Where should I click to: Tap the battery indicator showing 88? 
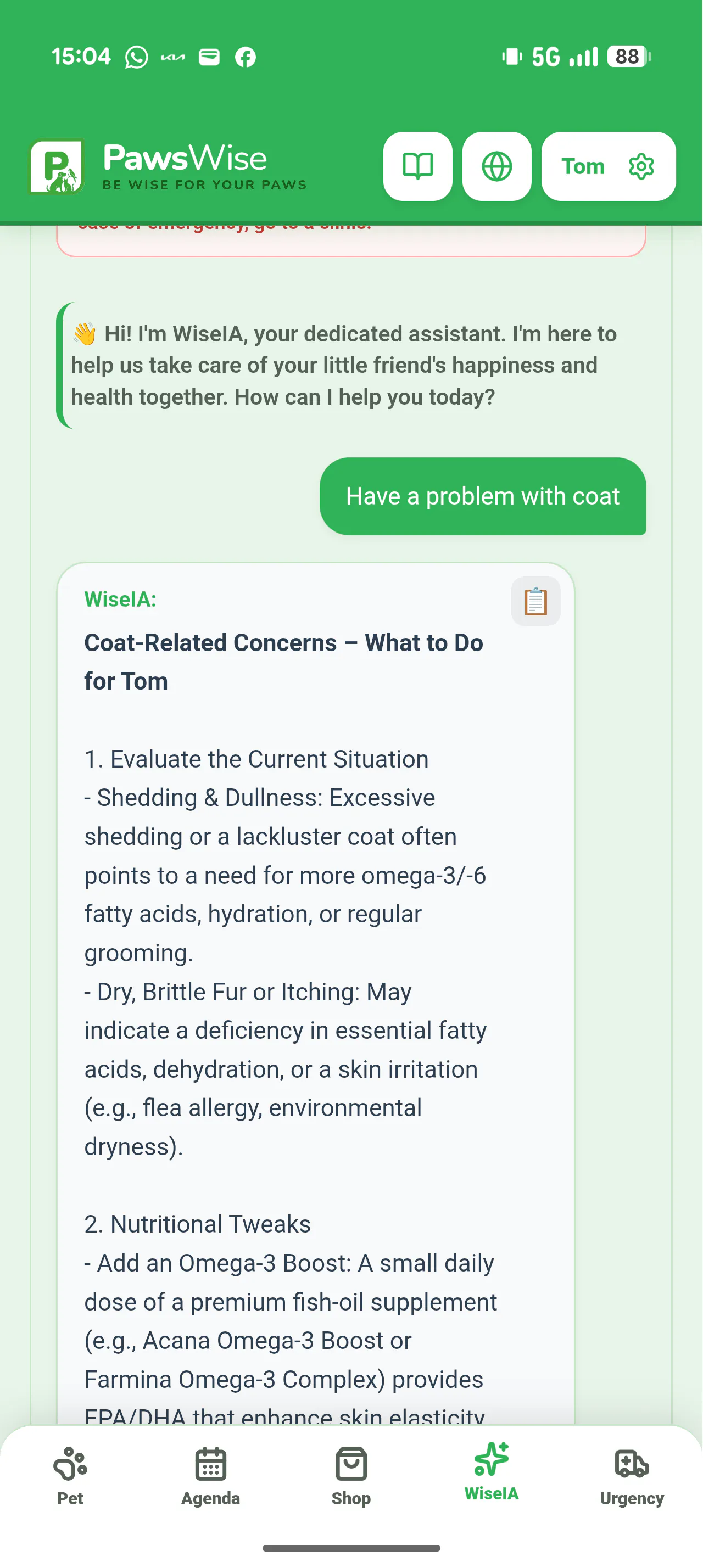[629, 57]
